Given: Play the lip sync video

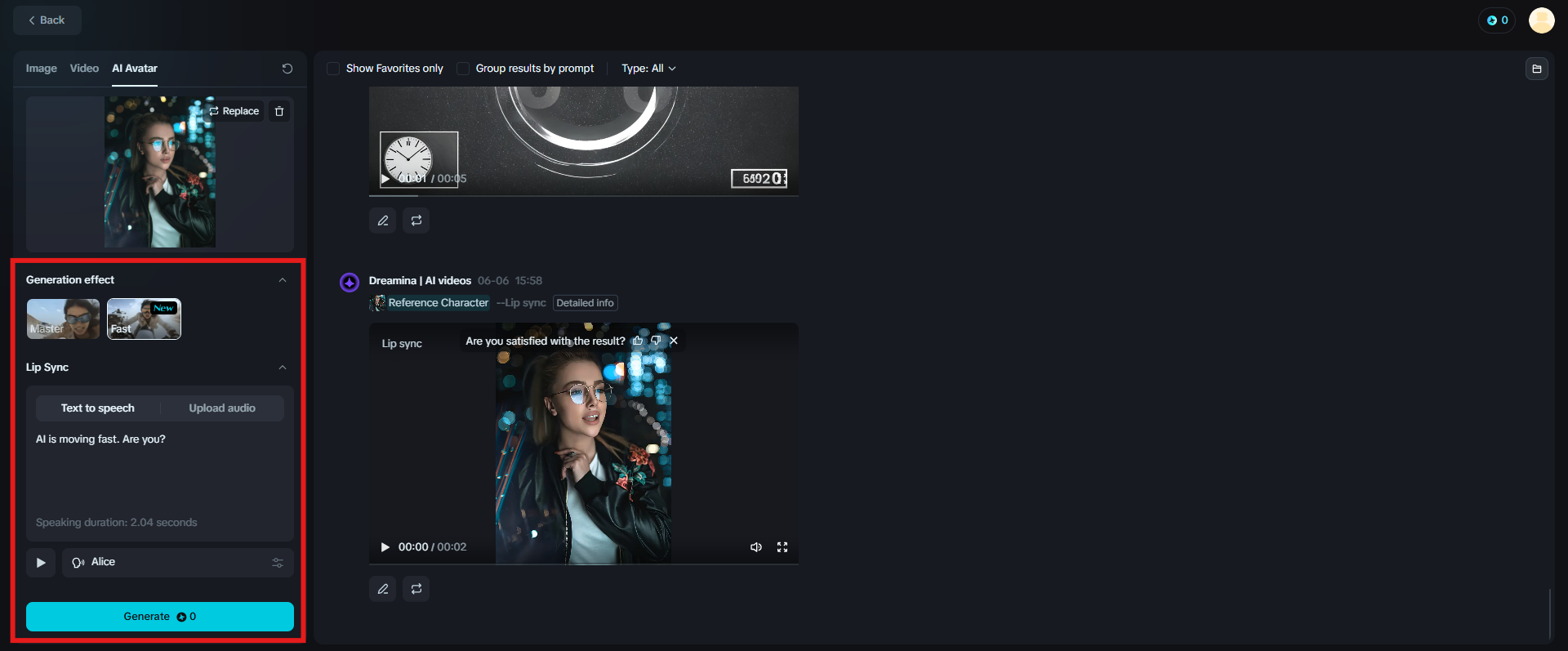Looking at the screenshot, I should [385, 547].
